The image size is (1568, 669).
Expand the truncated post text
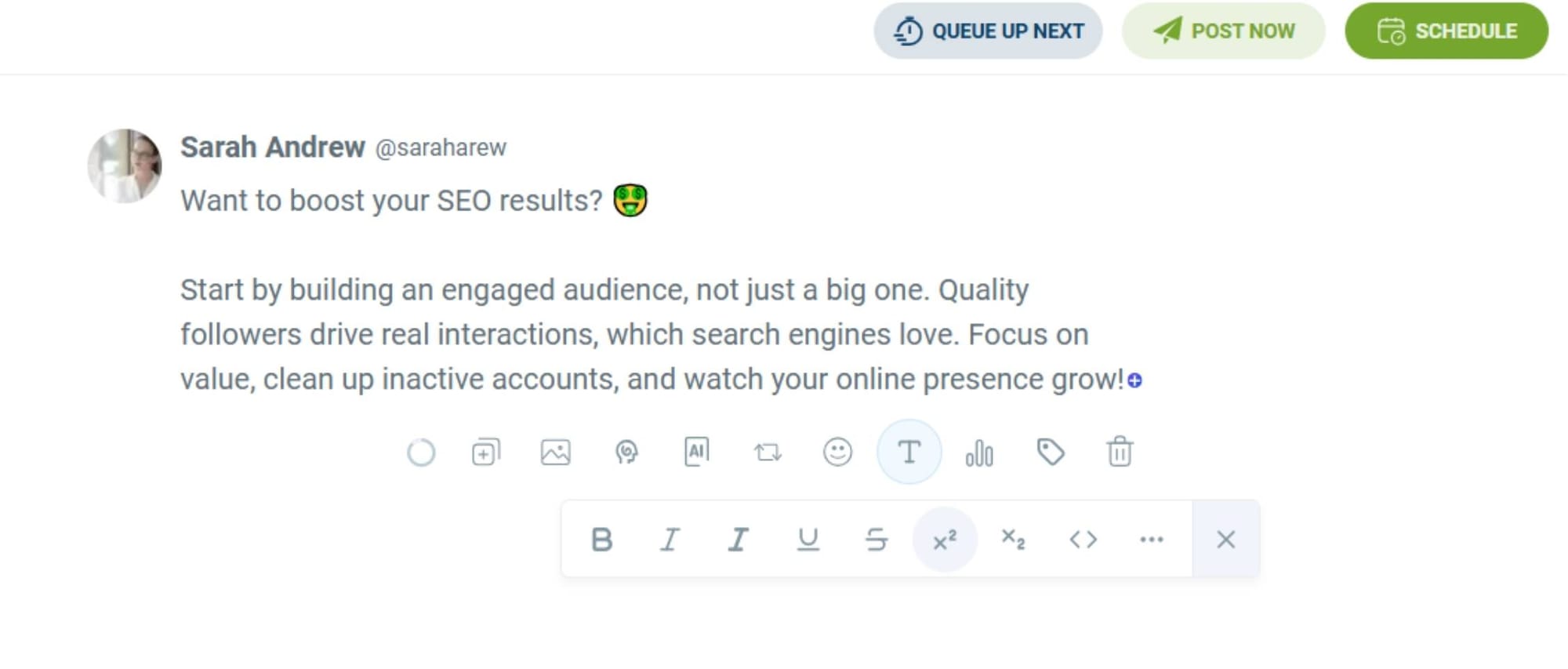(x=1136, y=379)
